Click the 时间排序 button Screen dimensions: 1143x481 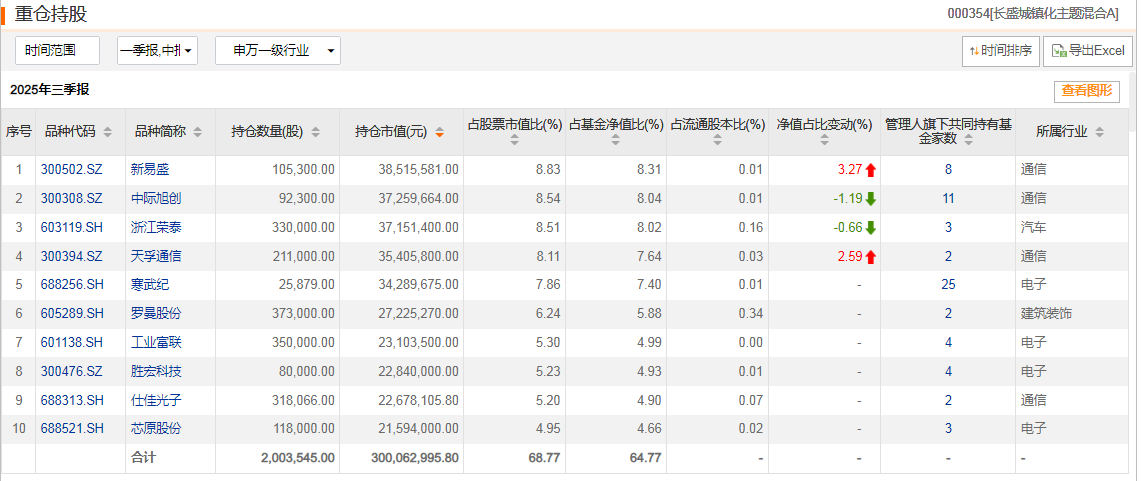1001,51
